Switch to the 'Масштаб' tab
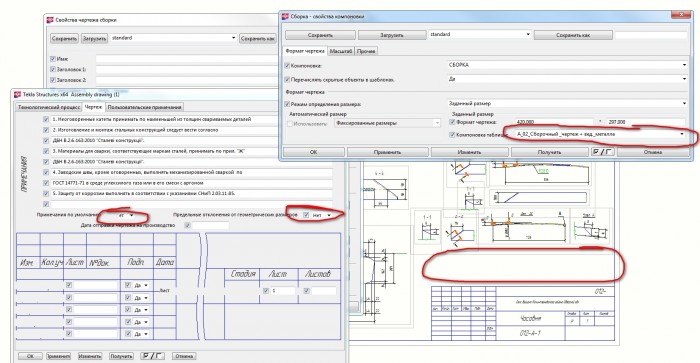This screenshot has width=700, height=363. pyautogui.click(x=341, y=51)
